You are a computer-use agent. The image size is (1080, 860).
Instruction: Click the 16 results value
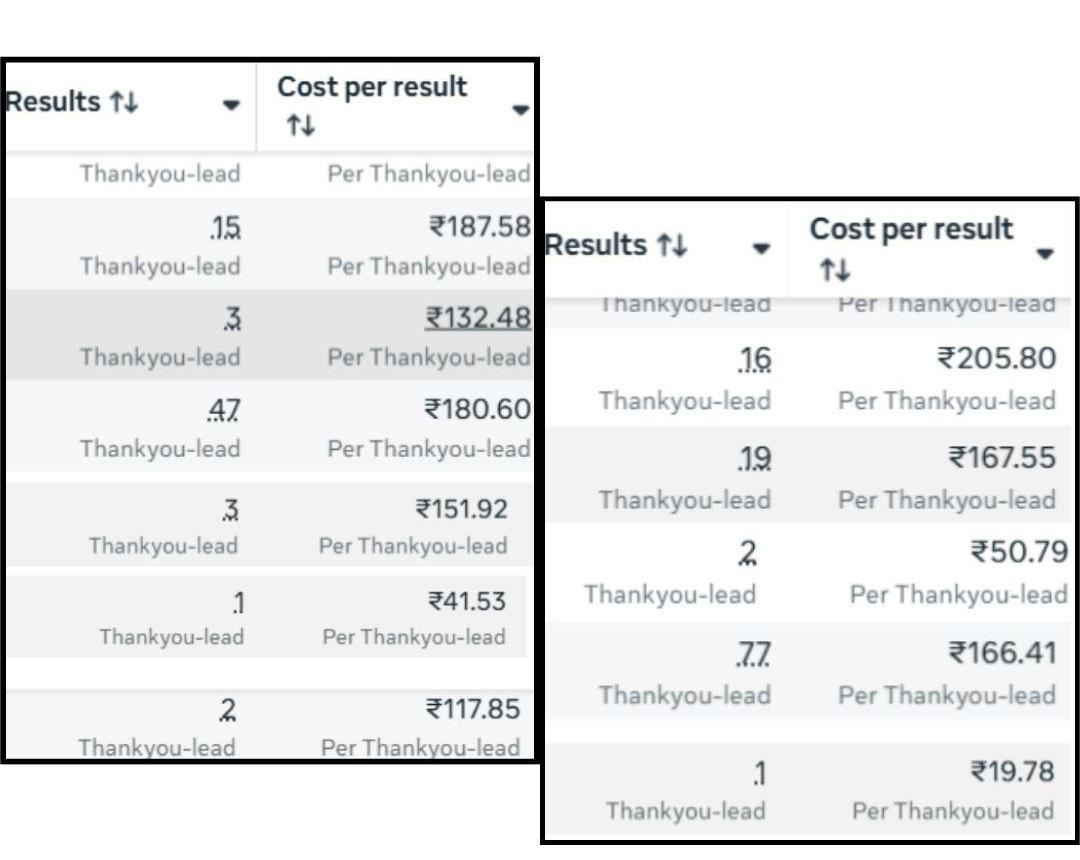pos(755,359)
